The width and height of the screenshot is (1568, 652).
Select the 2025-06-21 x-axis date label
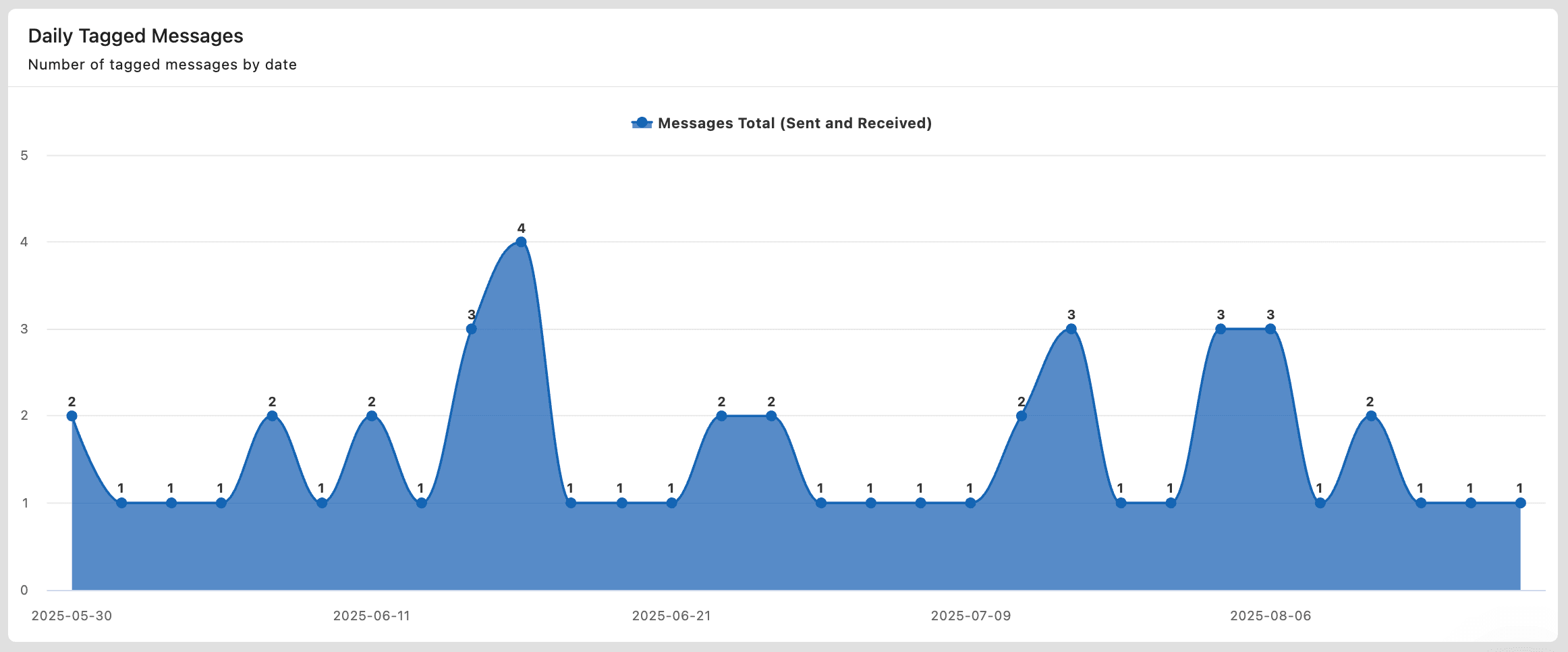(671, 616)
